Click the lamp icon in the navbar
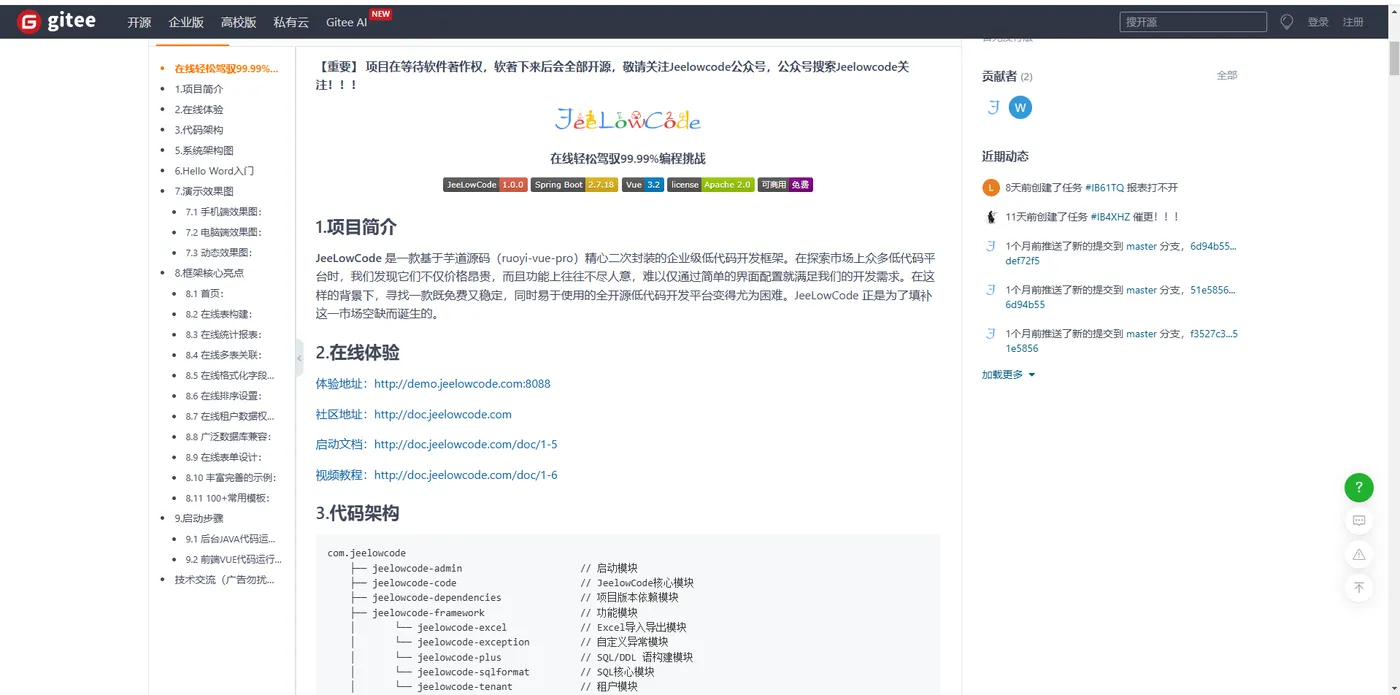 click(1286, 20)
